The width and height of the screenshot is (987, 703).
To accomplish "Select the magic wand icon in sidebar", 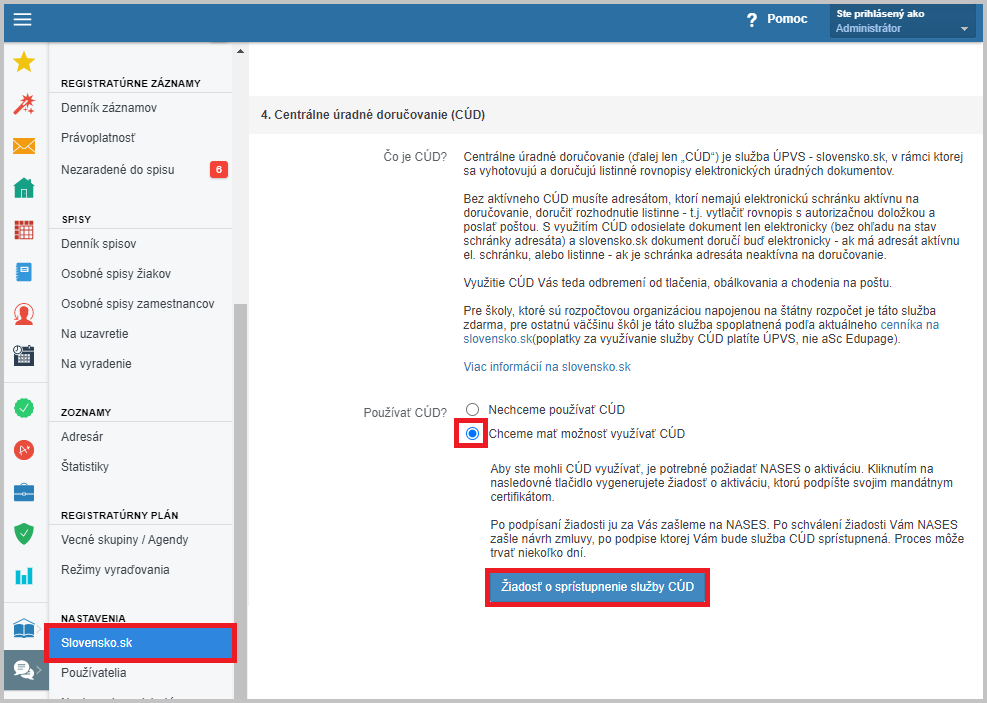I will pyautogui.click(x=24, y=104).
